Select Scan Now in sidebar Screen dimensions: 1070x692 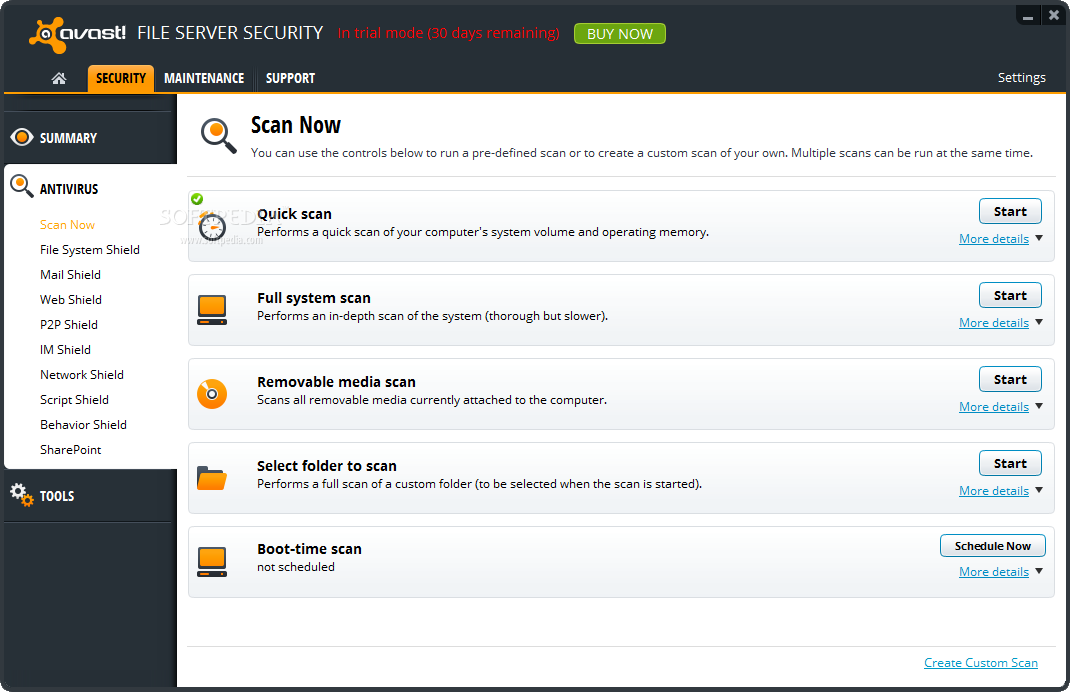67,225
